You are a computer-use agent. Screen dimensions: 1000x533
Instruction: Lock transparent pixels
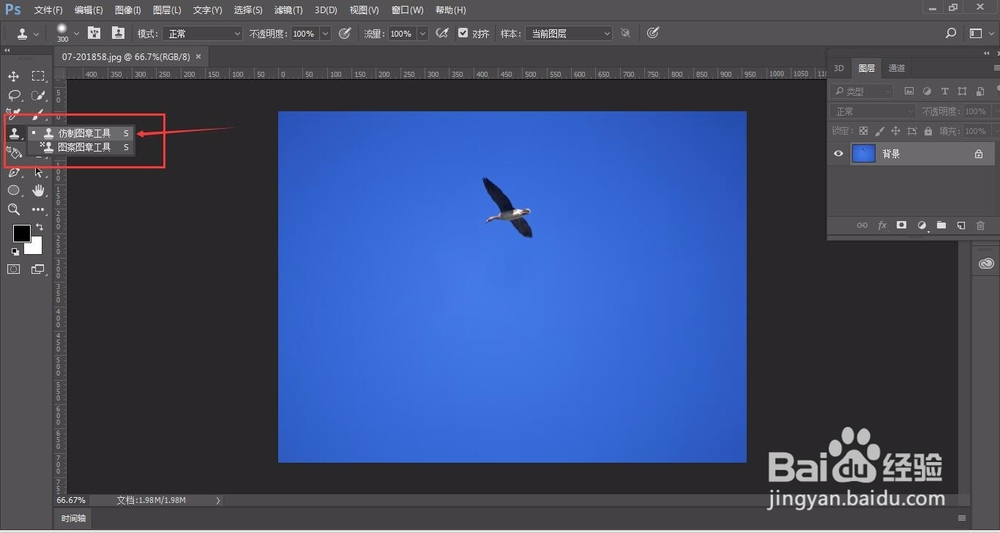point(863,131)
